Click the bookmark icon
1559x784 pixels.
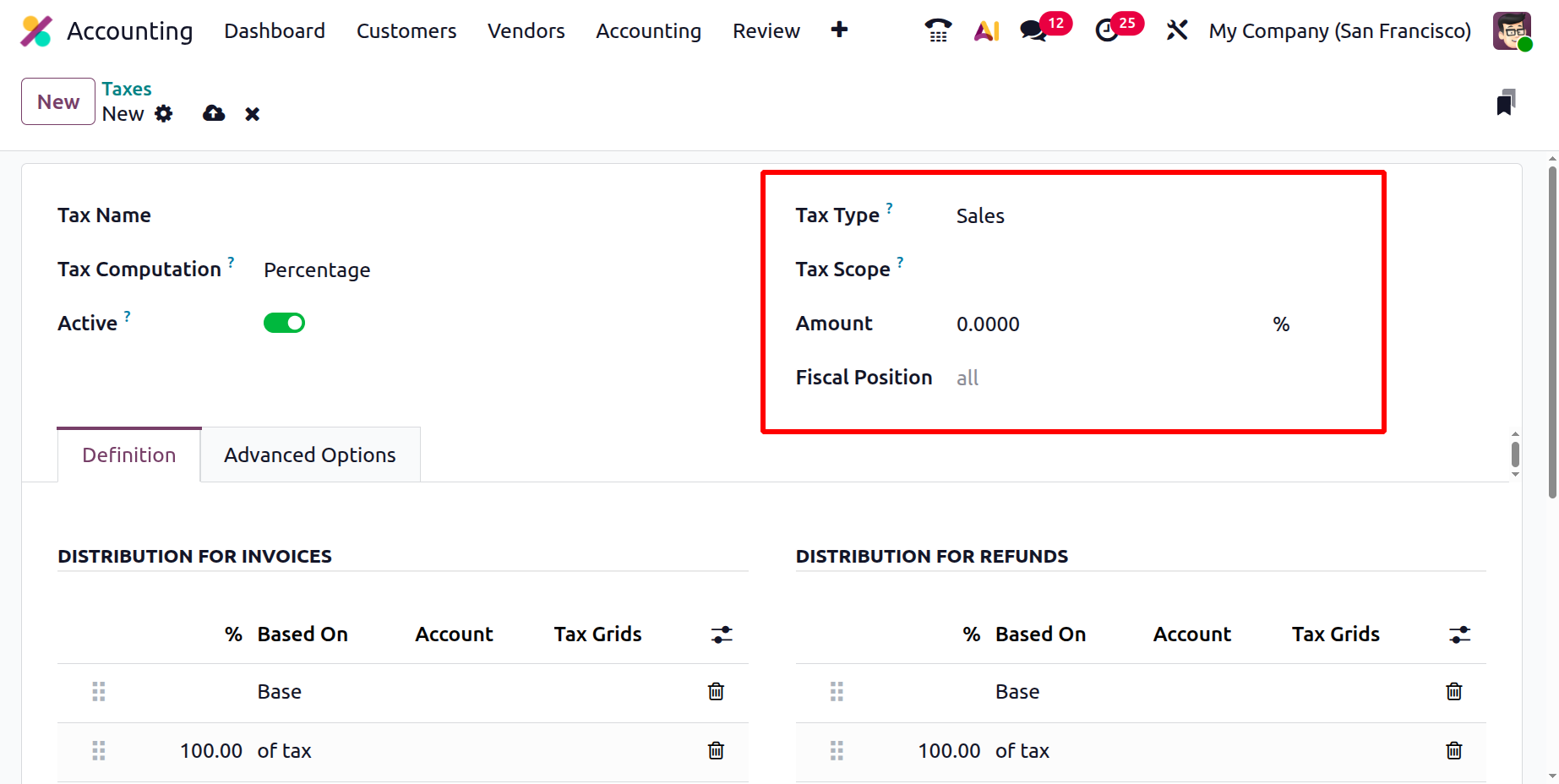(1506, 102)
